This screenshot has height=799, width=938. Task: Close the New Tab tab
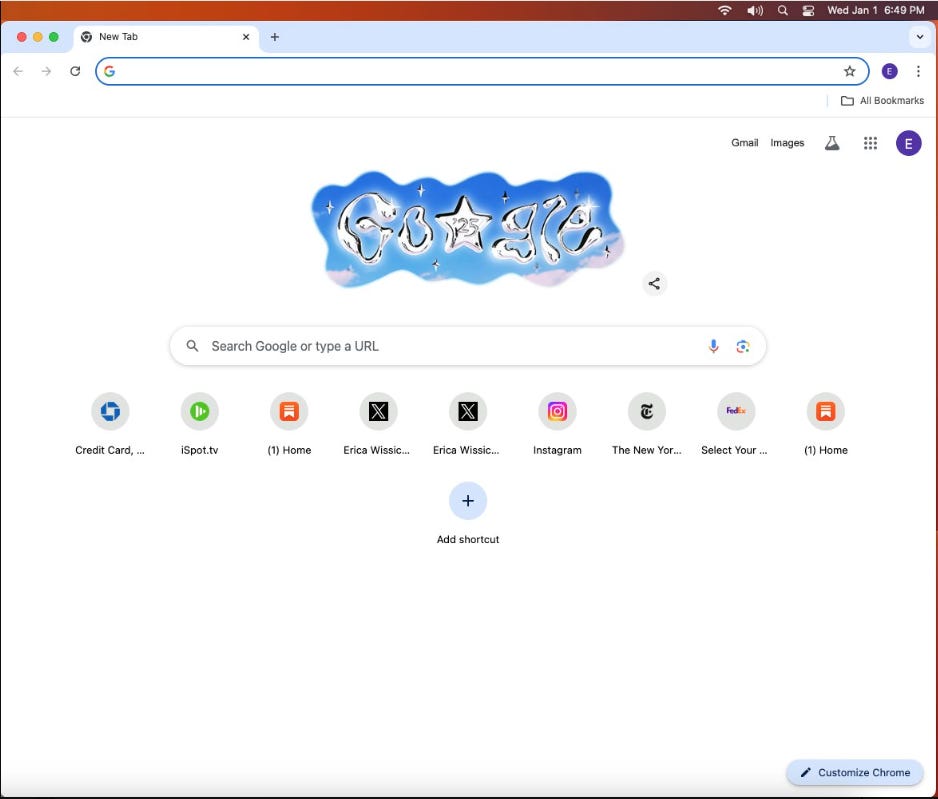point(246,36)
